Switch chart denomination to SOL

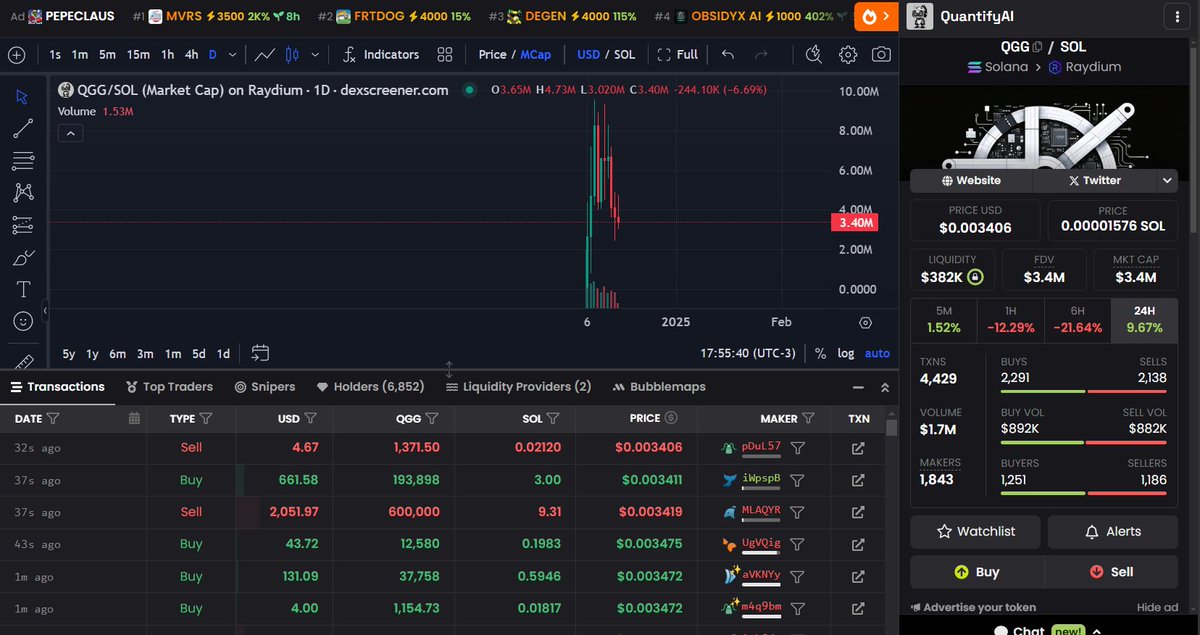624,54
